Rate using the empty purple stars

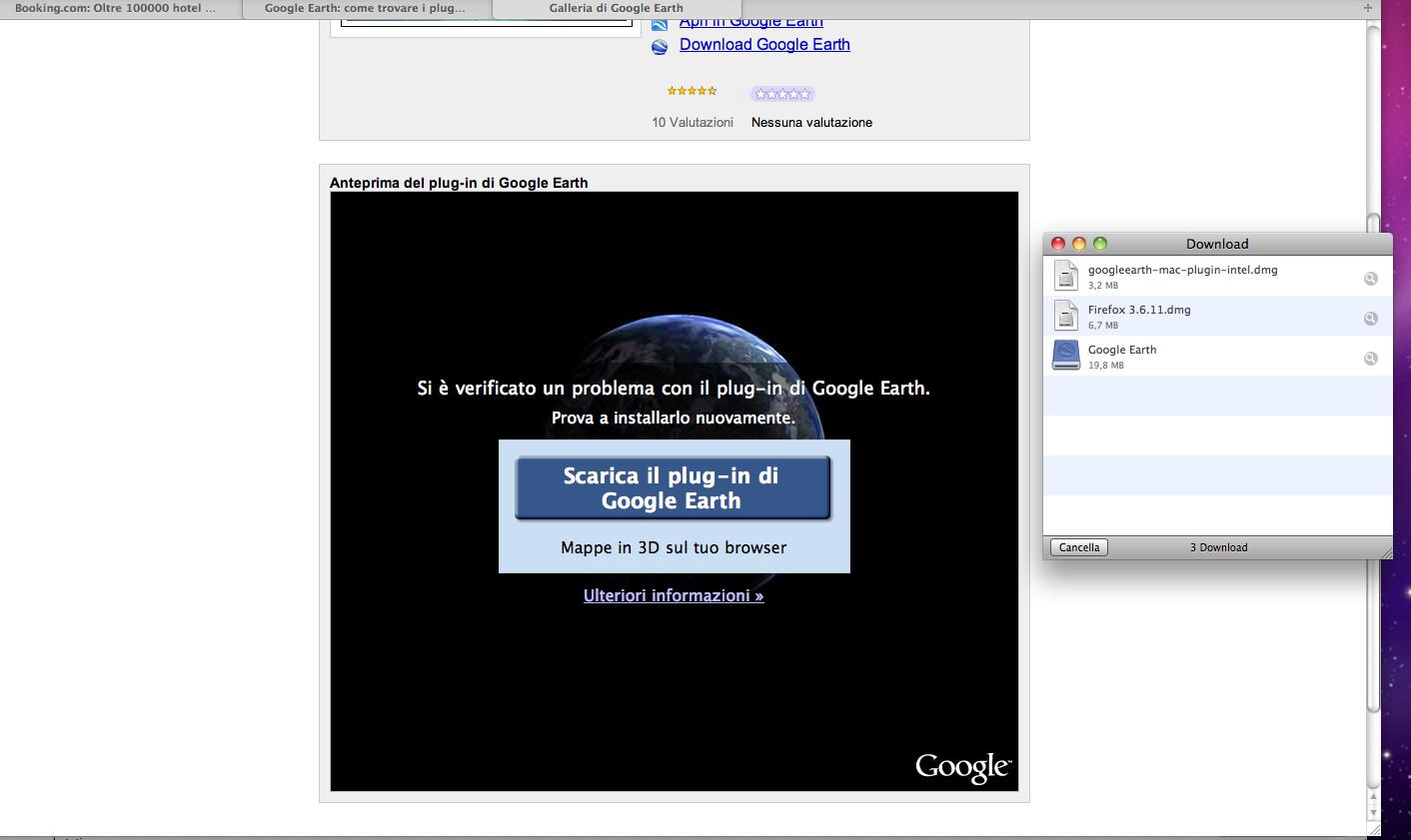pyautogui.click(x=782, y=94)
